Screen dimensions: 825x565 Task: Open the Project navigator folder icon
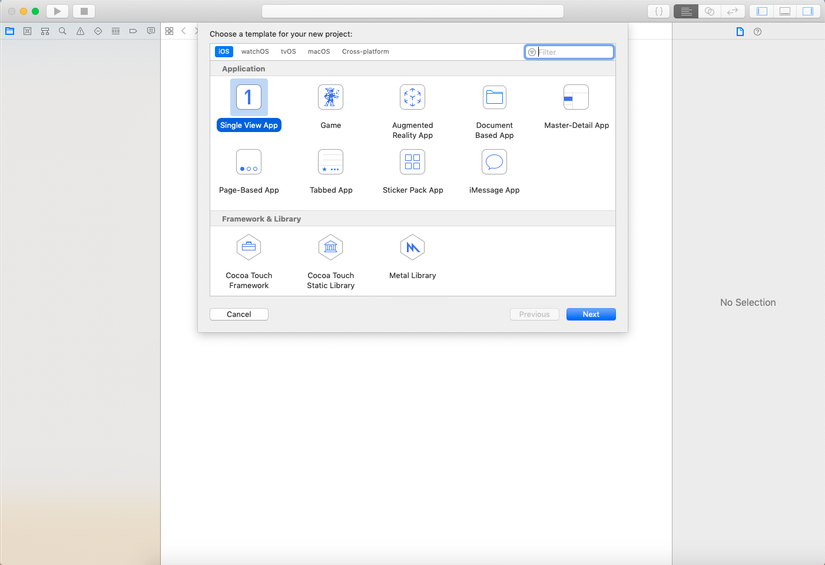(x=9, y=31)
